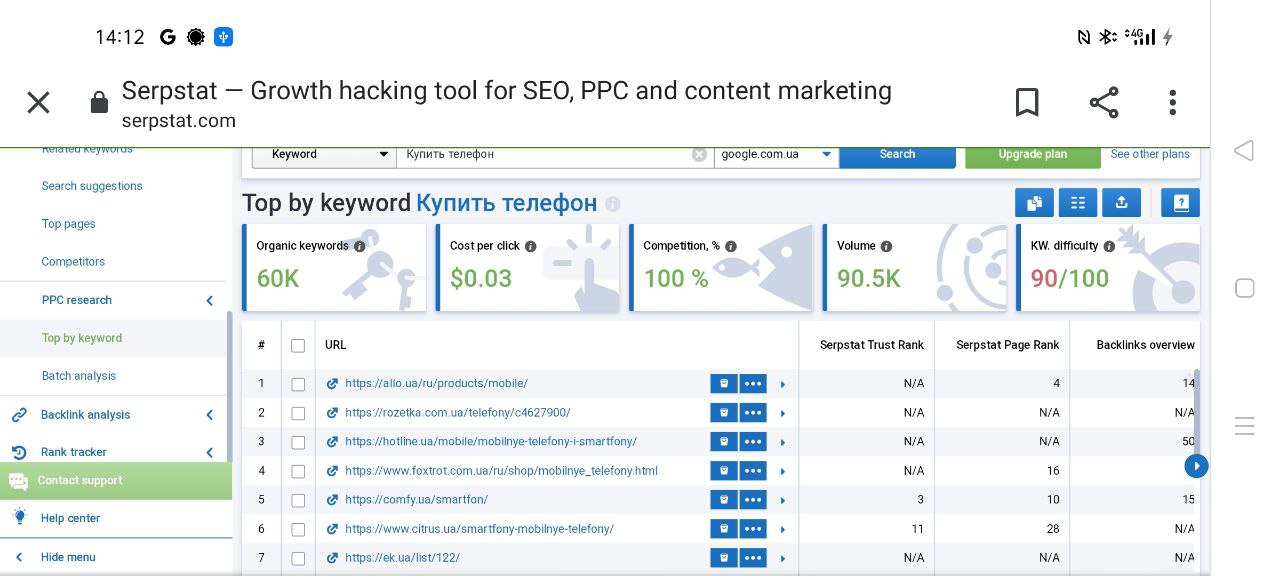Show info tooltip for KW. difficulty
The image size is (1280, 576).
tap(1109, 246)
